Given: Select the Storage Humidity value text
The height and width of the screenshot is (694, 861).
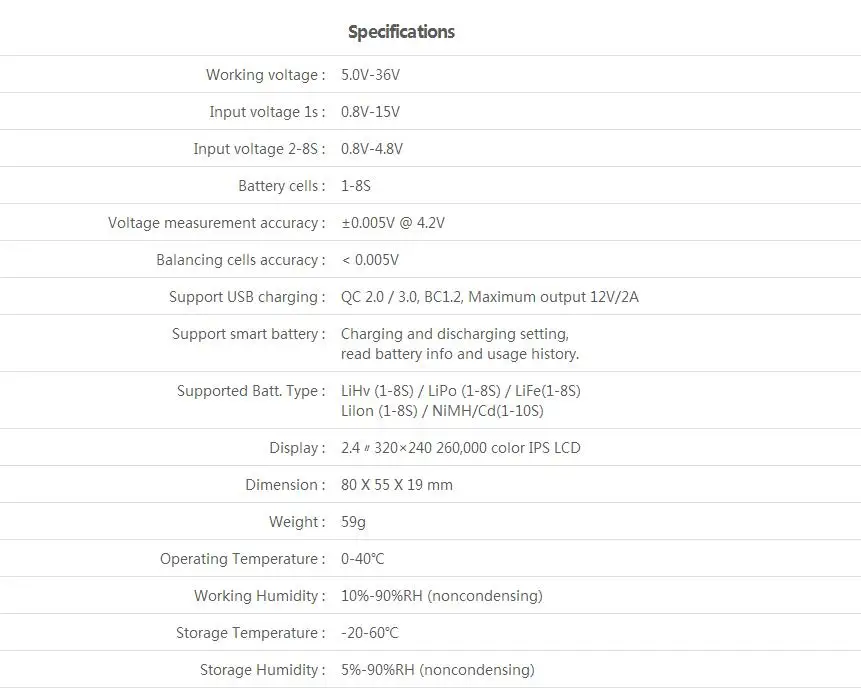Looking at the screenshot, I should click(438, 670).
